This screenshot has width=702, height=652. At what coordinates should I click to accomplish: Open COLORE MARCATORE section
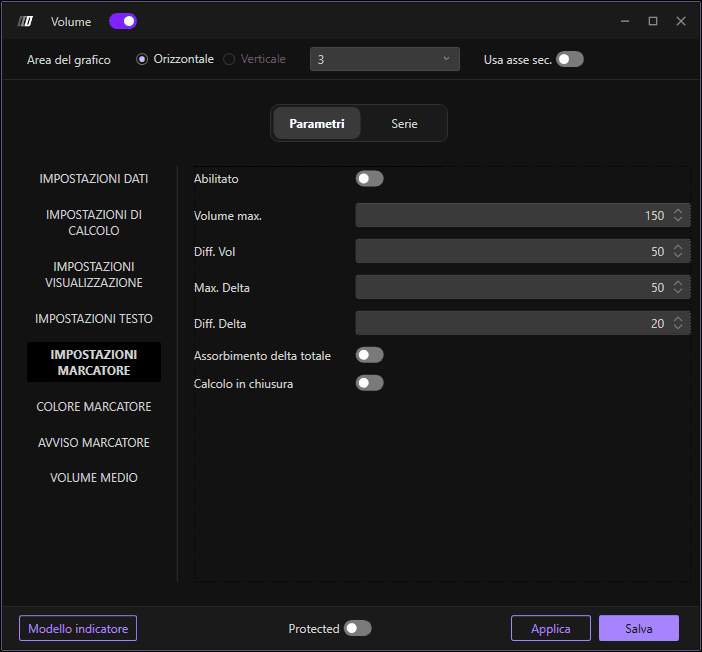point(94,407)
